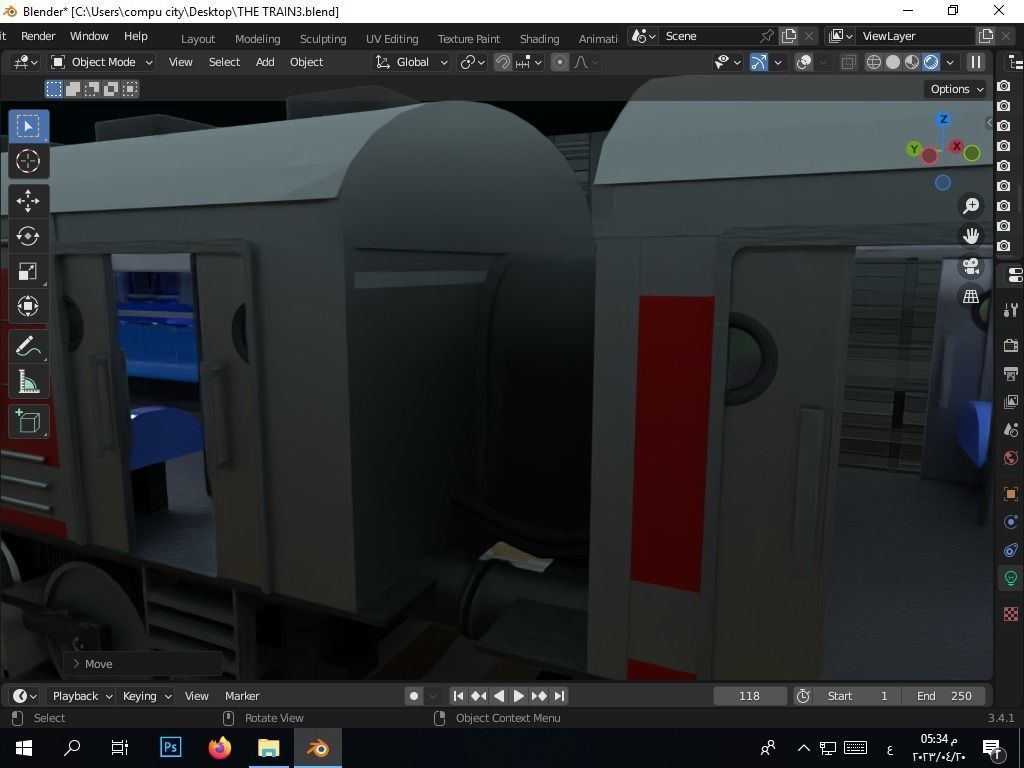Open Object properties tab (orange square)
Image resolution: width=1024 pixels, height=768 pixels.
pos(1011,494)
